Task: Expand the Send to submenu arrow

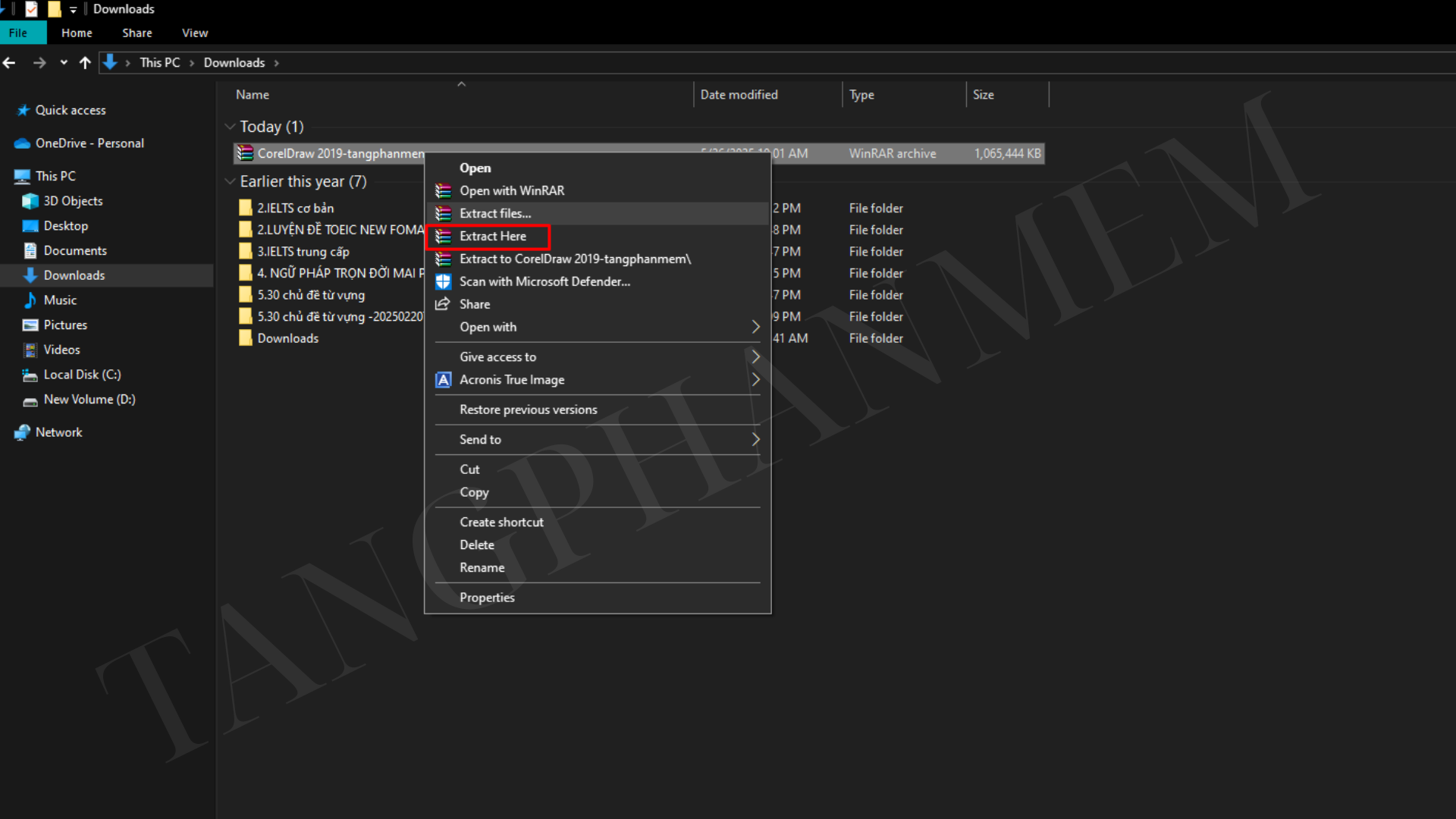Action: point(755,440)
